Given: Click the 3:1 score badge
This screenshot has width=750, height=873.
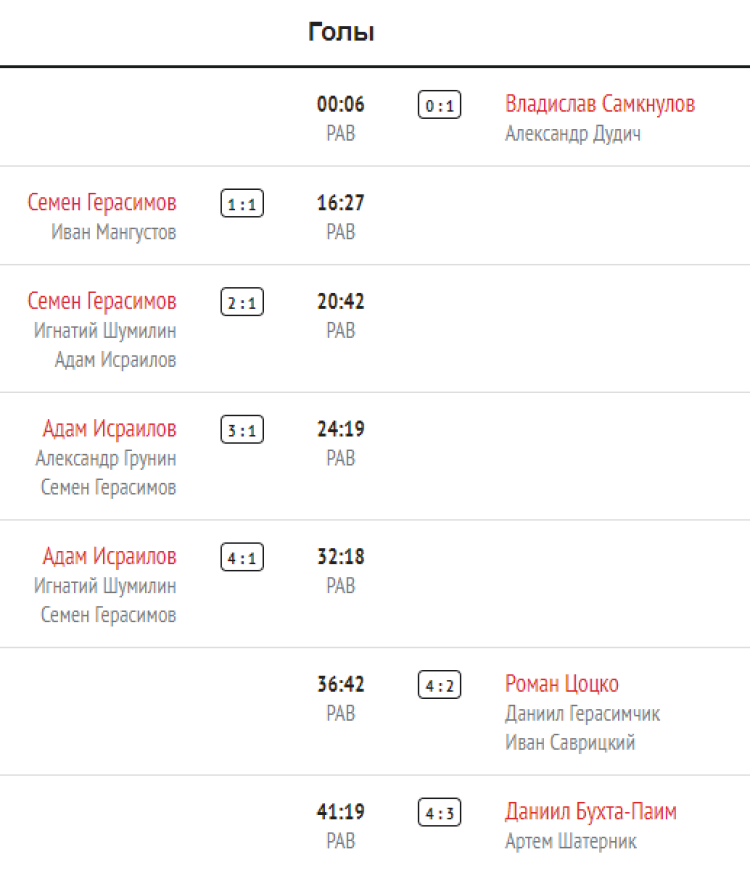Looking at the screenshot, I should [x=242, y=430].
